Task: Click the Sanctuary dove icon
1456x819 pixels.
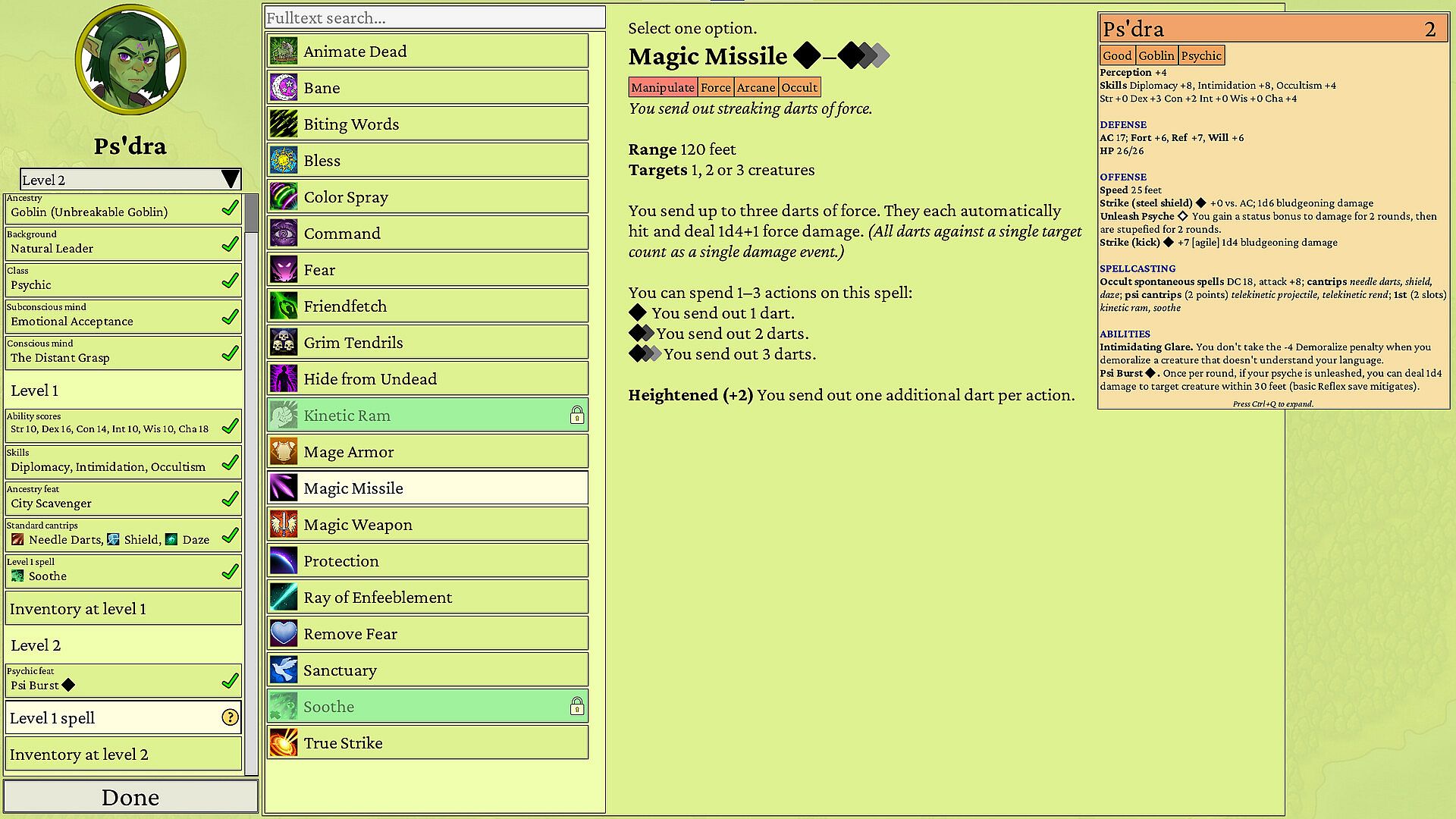Action: pyautogui.click(x=284, y=670)
